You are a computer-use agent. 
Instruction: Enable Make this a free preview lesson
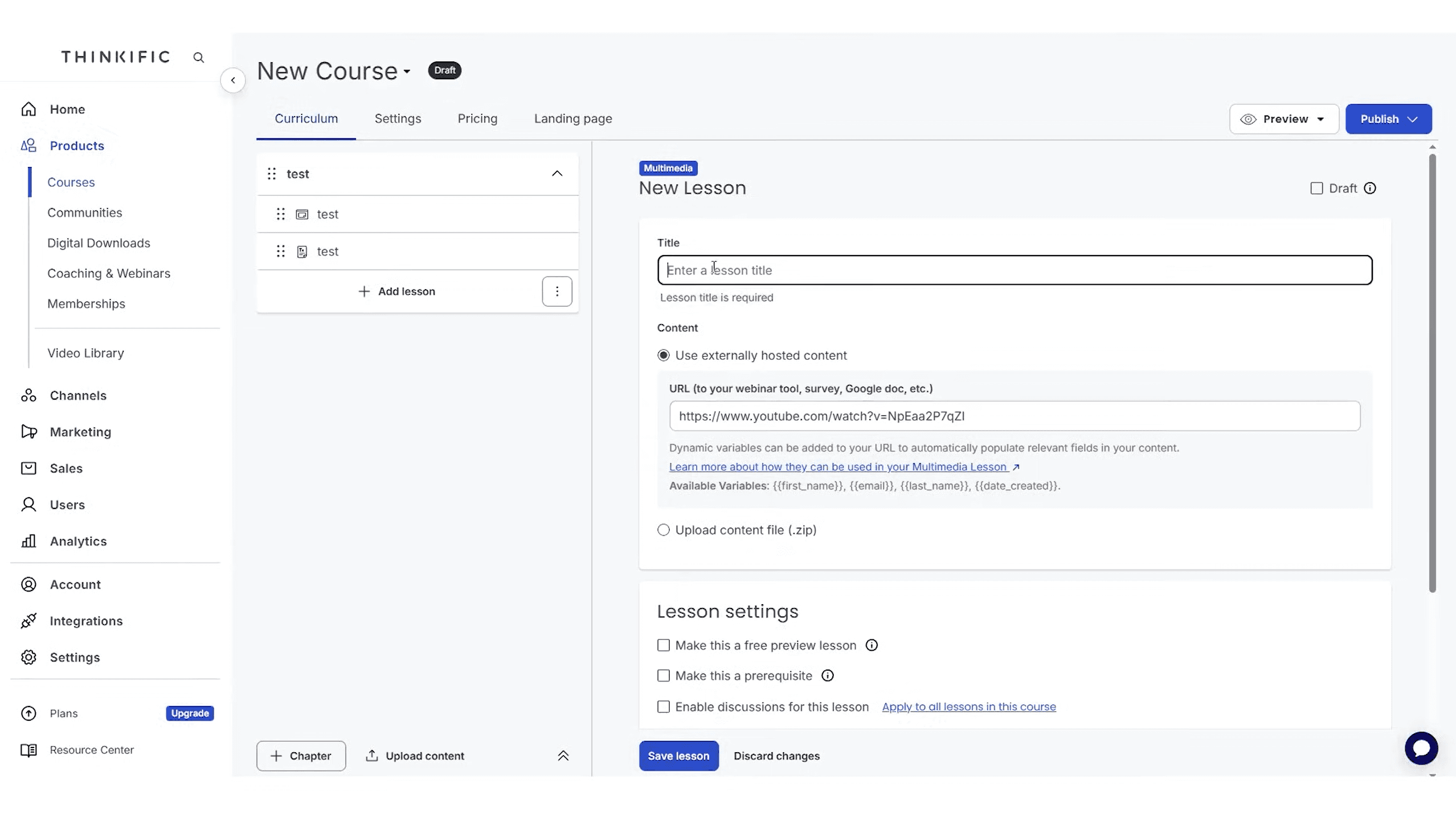662,645
